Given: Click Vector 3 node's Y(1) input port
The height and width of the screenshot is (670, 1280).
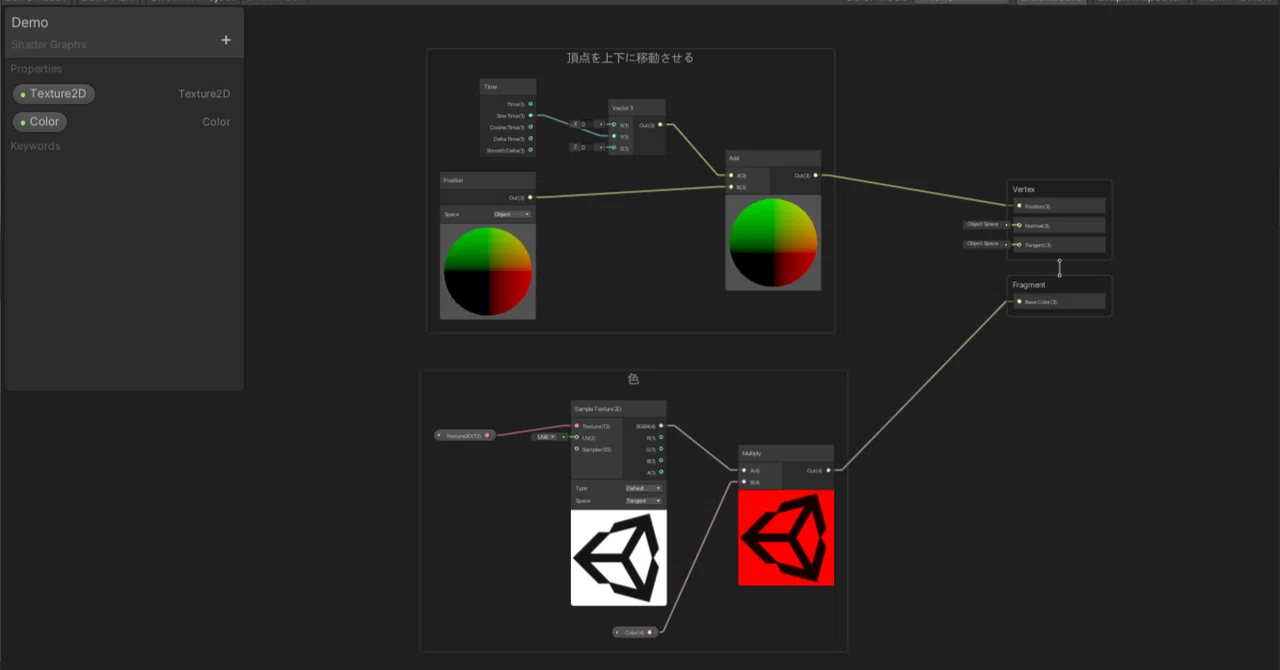Looking at the screenshot, I should [x=614, y=136].
